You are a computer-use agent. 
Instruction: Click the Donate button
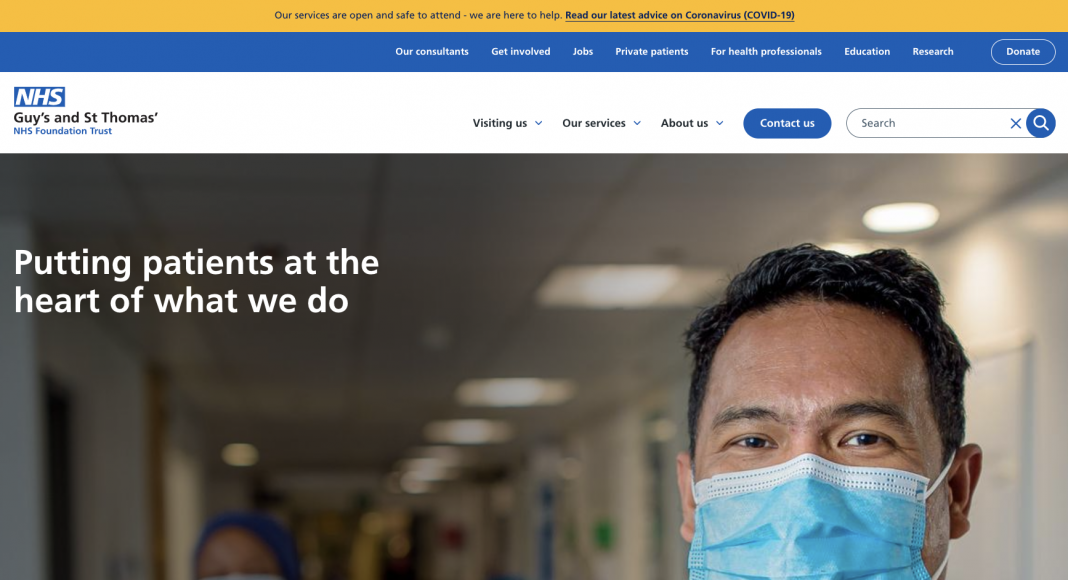coord(1023,52)
